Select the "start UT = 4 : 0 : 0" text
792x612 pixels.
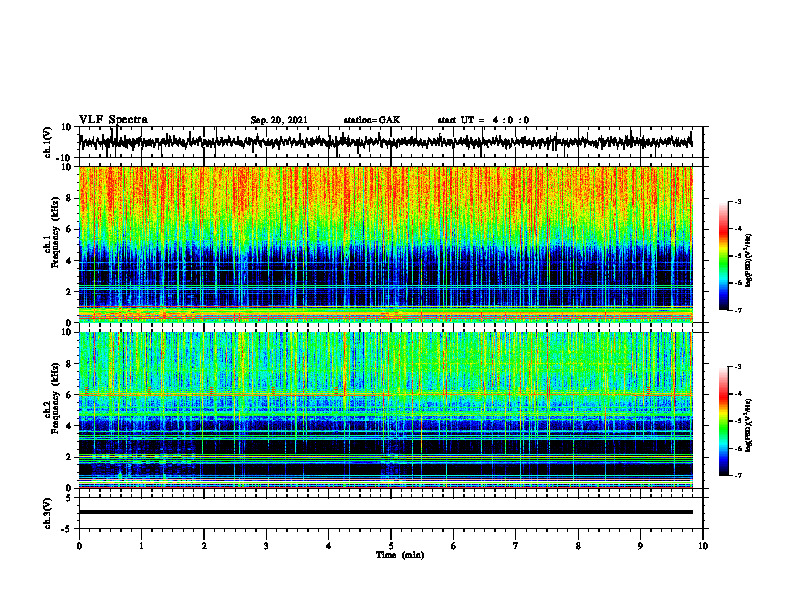point(483,120)
